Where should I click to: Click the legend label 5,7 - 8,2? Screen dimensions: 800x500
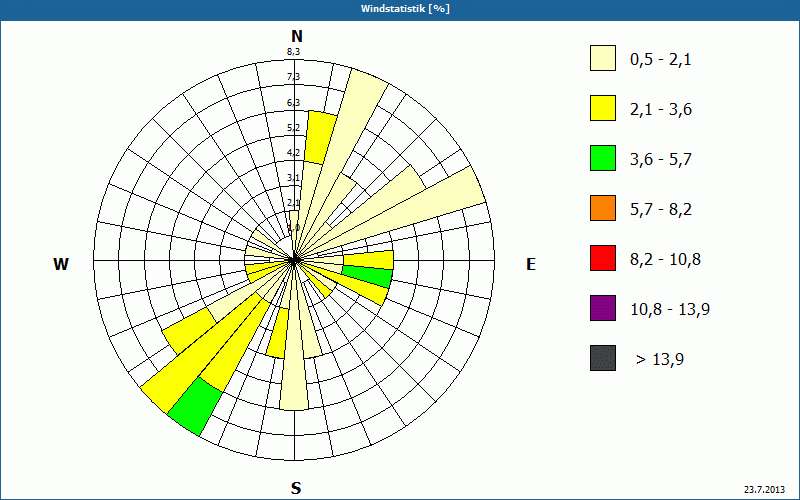(x=661, y=210)
